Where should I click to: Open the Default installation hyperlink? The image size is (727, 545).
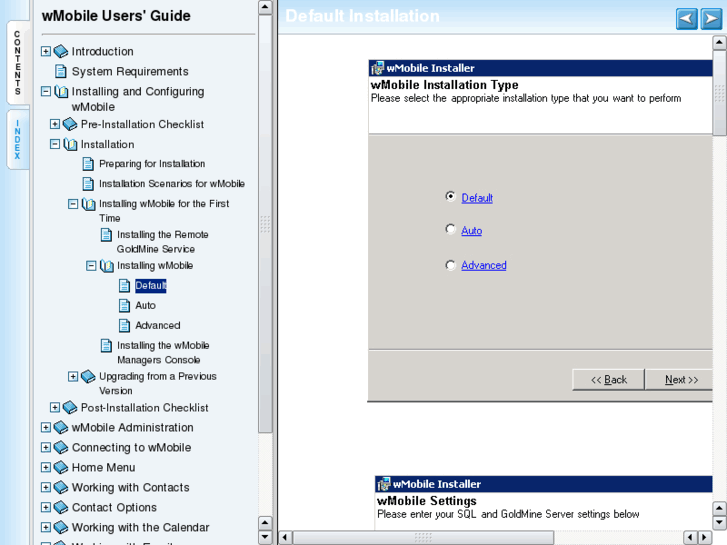(x=477, y=198)
